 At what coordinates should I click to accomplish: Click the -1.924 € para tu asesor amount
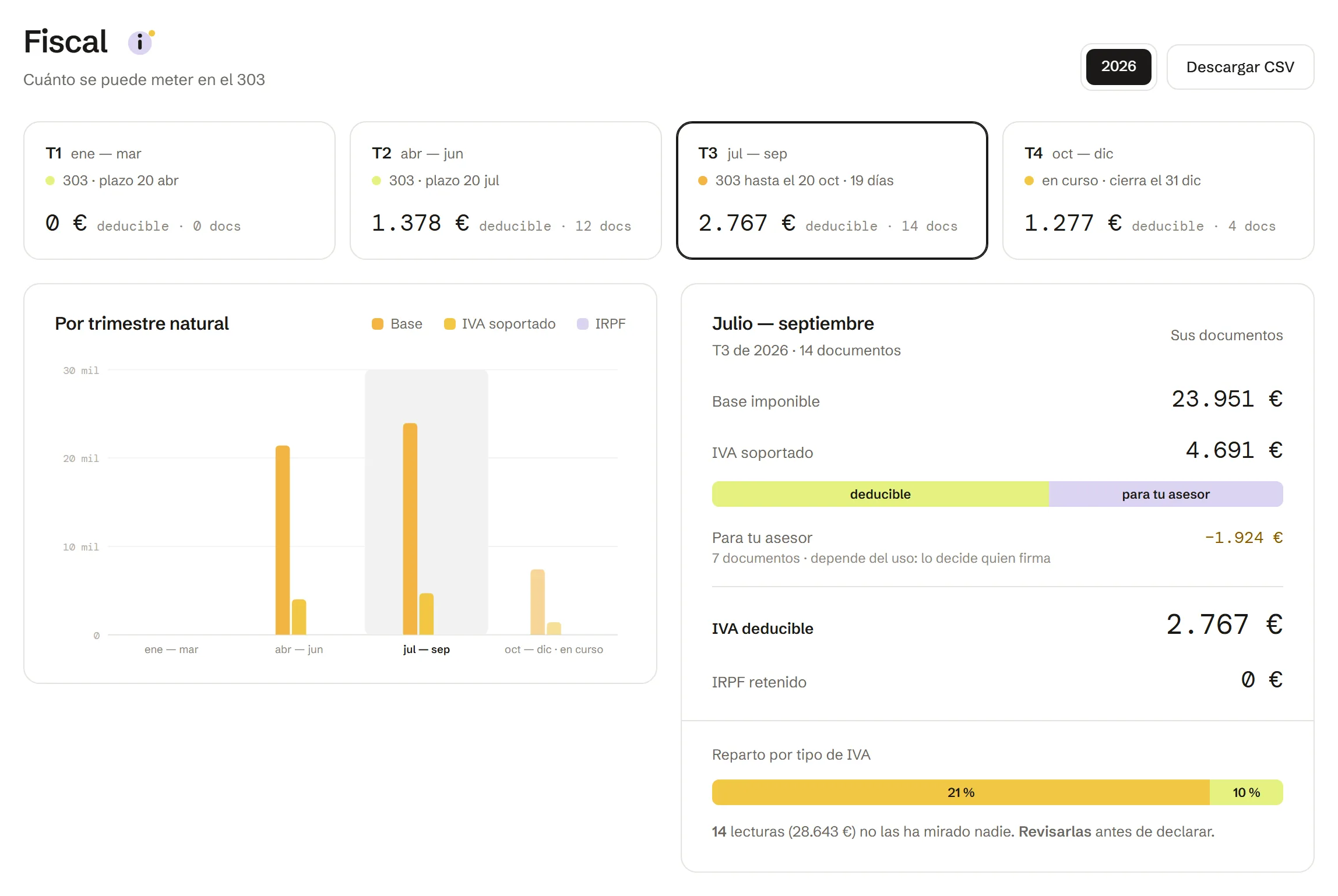point(1244,537)
